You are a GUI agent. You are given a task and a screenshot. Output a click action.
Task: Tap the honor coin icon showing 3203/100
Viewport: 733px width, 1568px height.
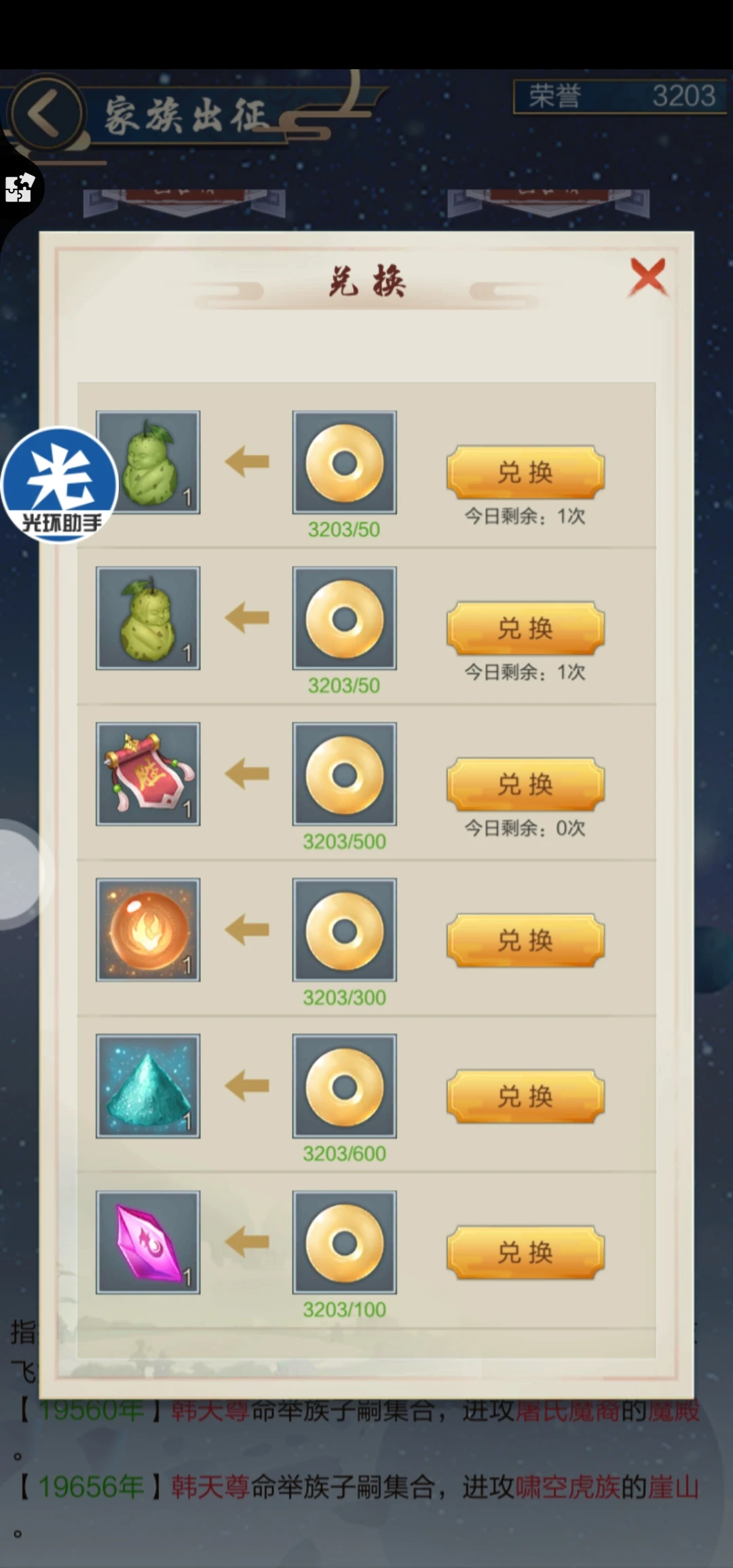345,1242
